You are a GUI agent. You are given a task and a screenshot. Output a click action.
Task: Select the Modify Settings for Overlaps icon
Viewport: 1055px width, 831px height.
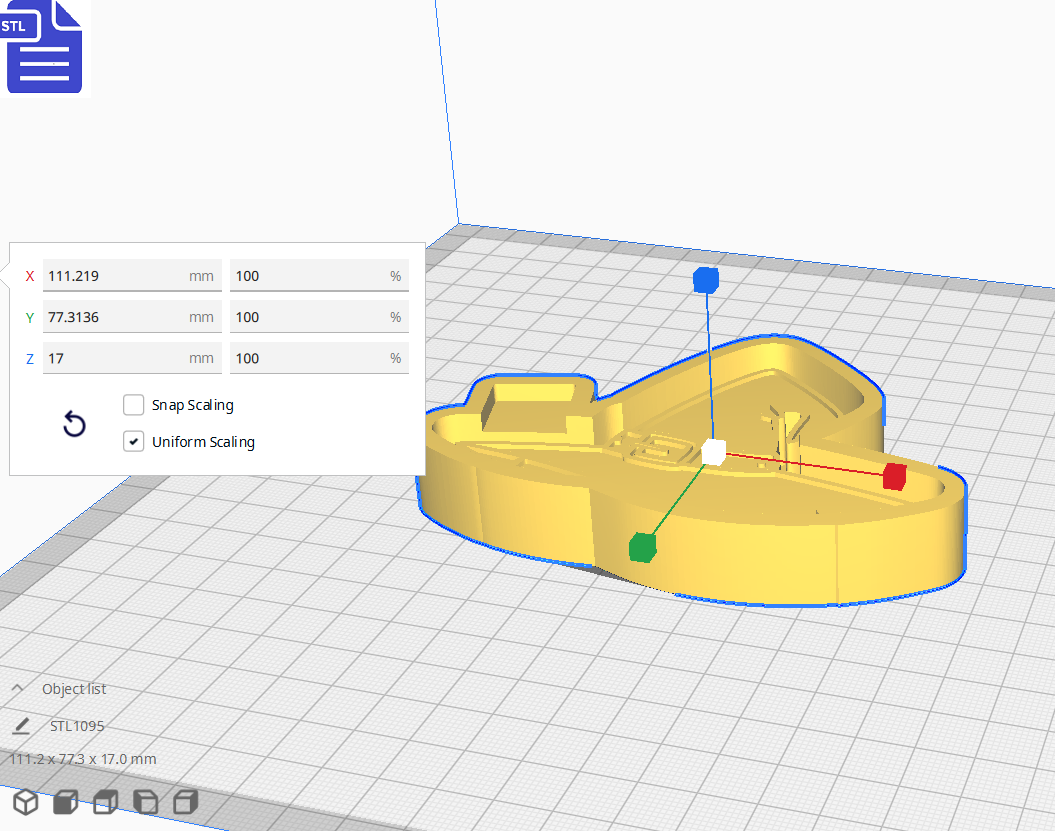pos(104,802)
